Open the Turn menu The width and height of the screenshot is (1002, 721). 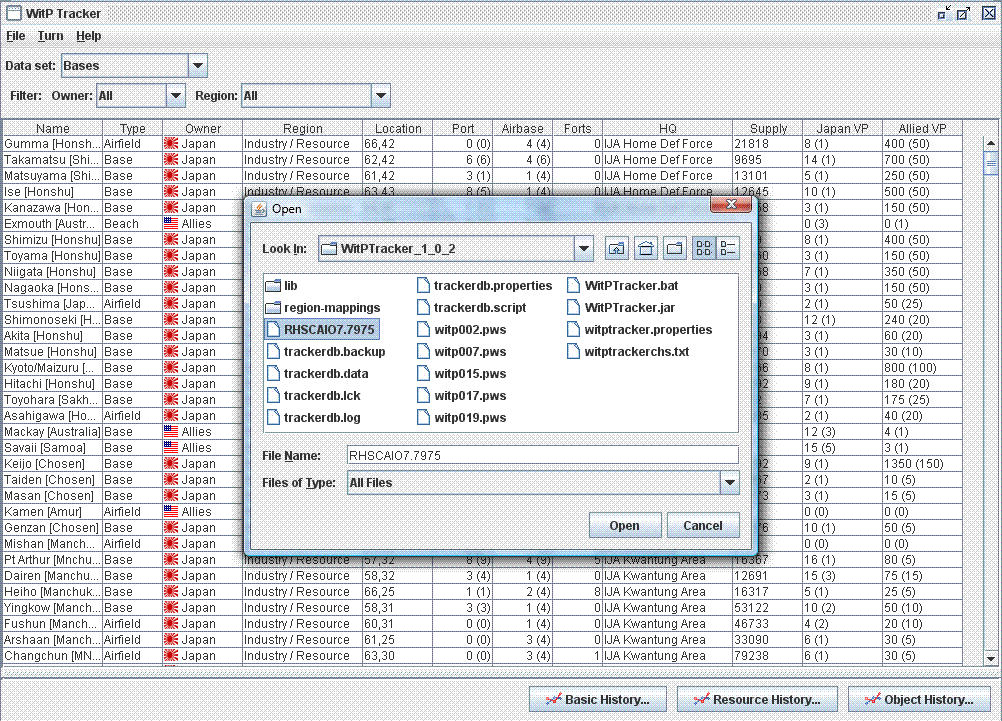[50, 35]
